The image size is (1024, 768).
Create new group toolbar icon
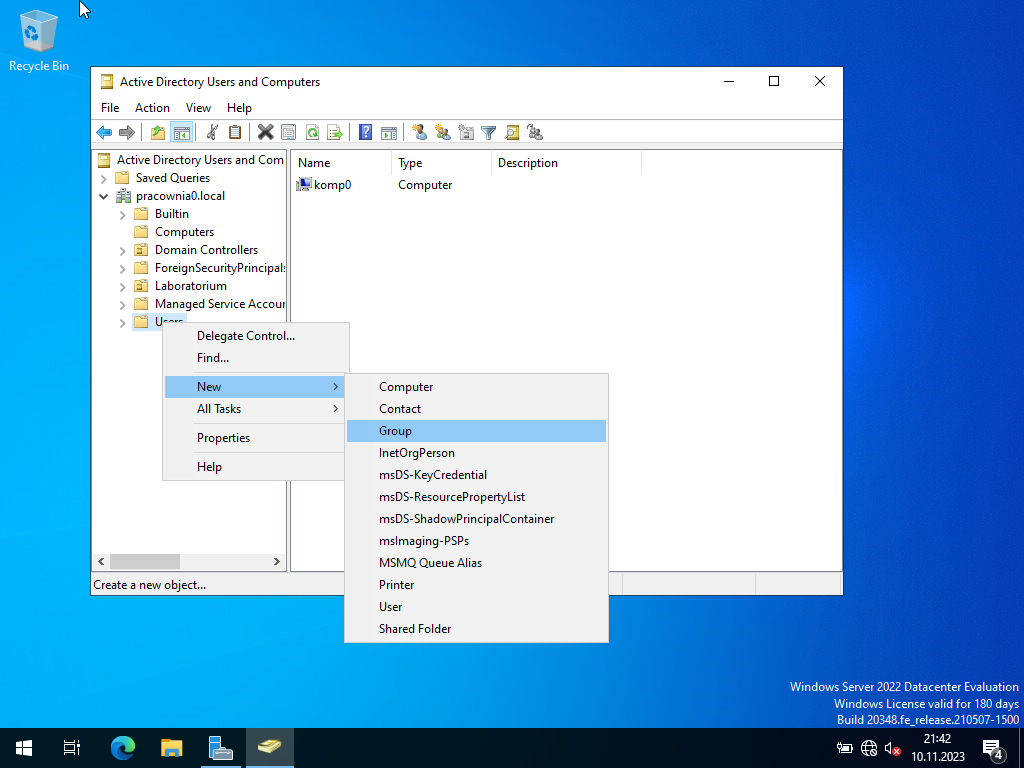coord(443,133)
